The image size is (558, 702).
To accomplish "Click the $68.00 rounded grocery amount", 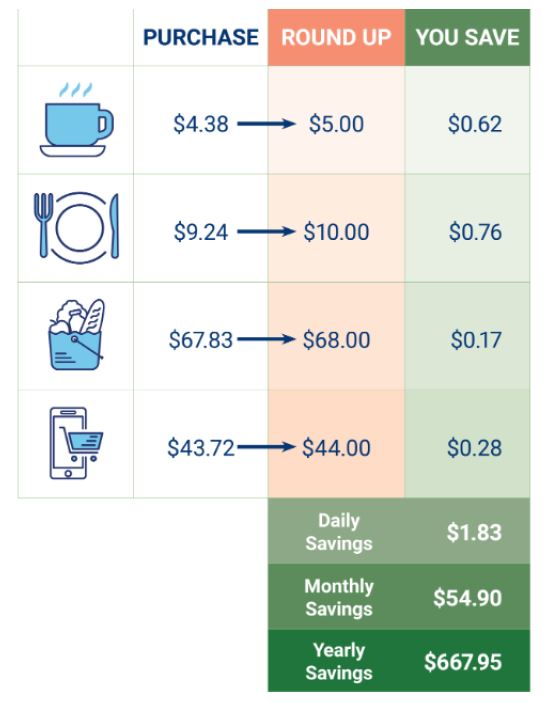I will pyautogui.click(x=337, y=340).
